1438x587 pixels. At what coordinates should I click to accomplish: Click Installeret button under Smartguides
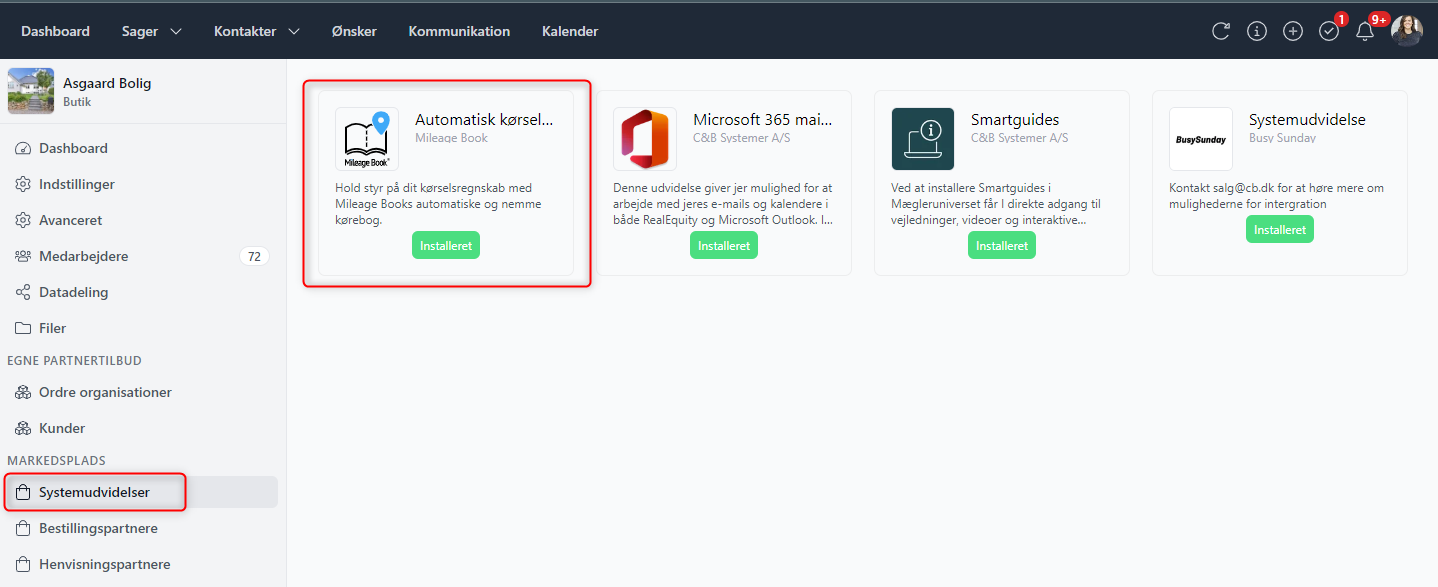pos(1002,245)
